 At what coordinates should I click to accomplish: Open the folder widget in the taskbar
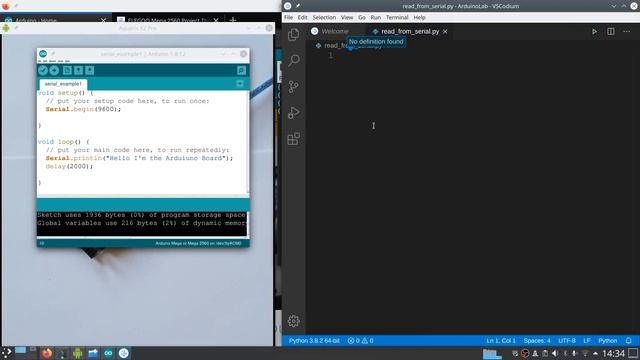(x=492, y=353)
